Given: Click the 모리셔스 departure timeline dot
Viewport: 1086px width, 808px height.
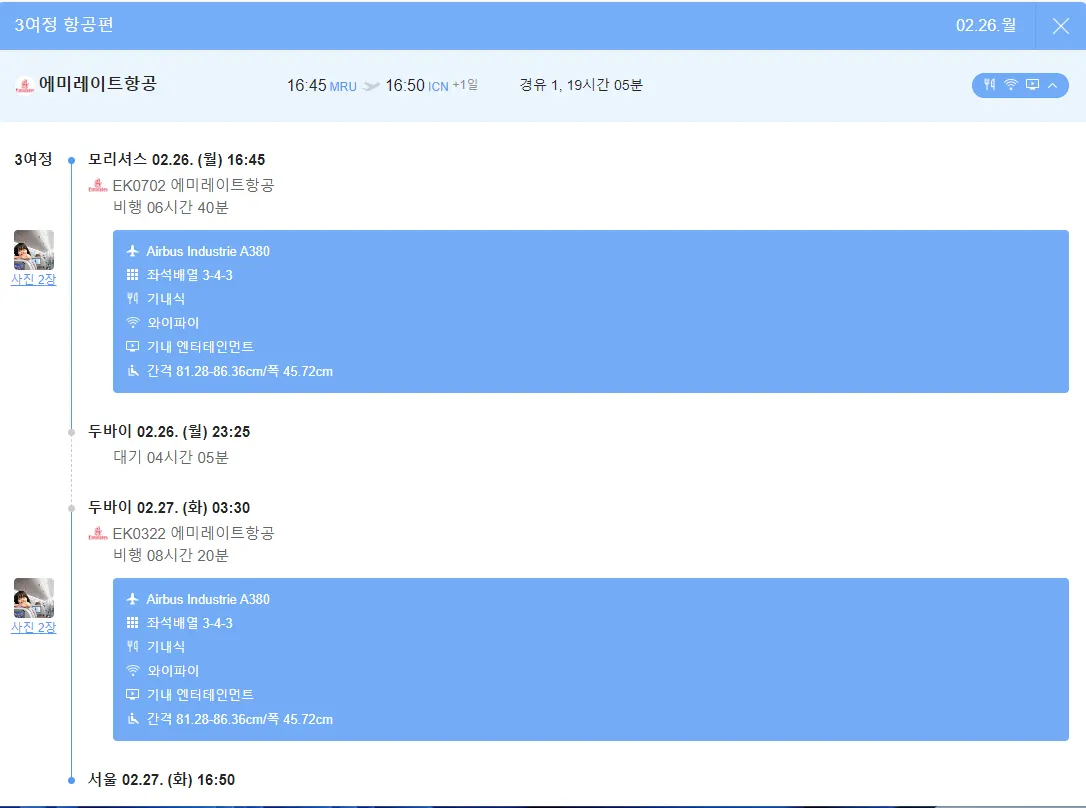Looking at the screenshot, I should 71,161.
